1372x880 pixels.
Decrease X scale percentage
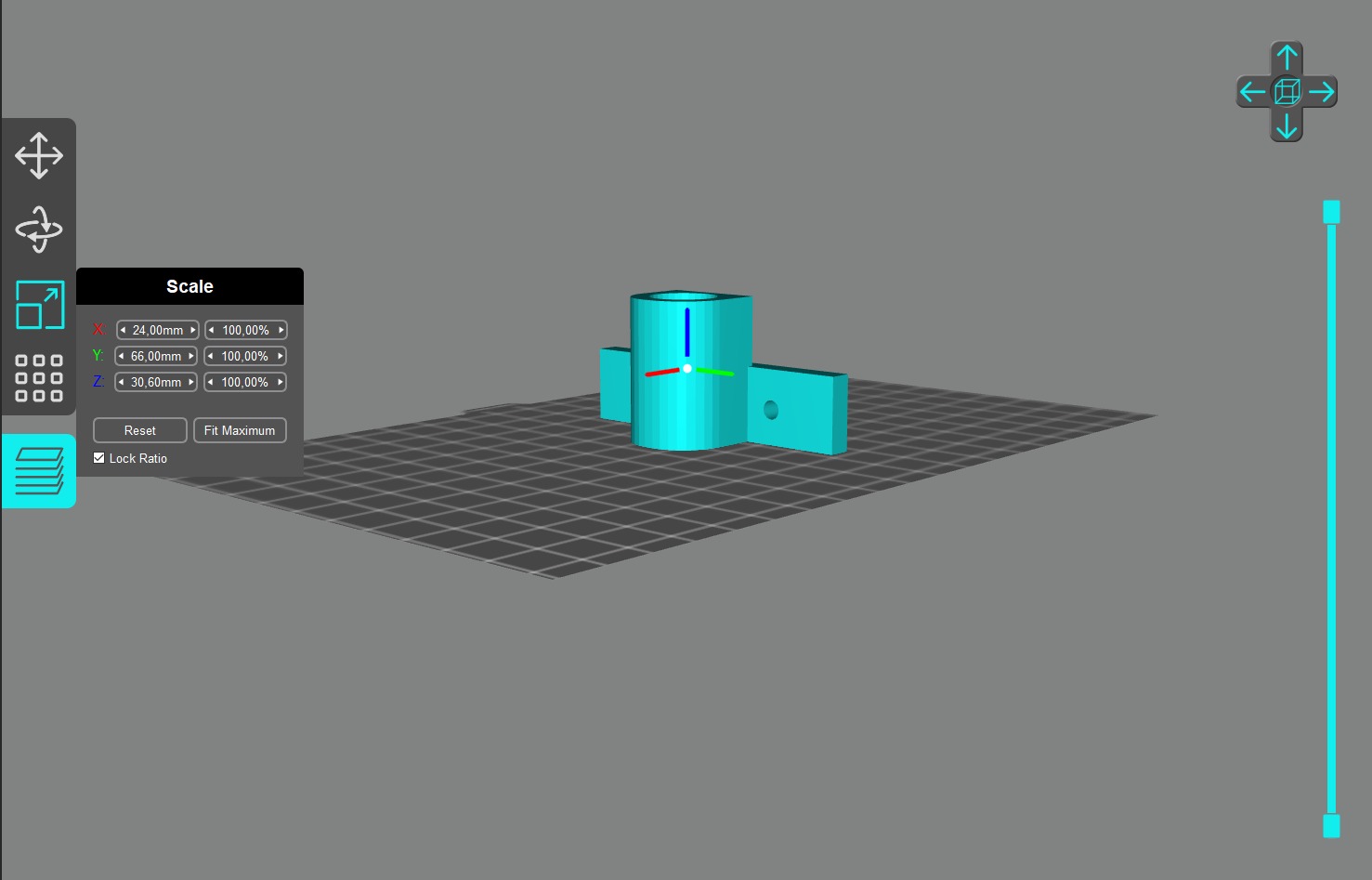(x=211, y=330)
